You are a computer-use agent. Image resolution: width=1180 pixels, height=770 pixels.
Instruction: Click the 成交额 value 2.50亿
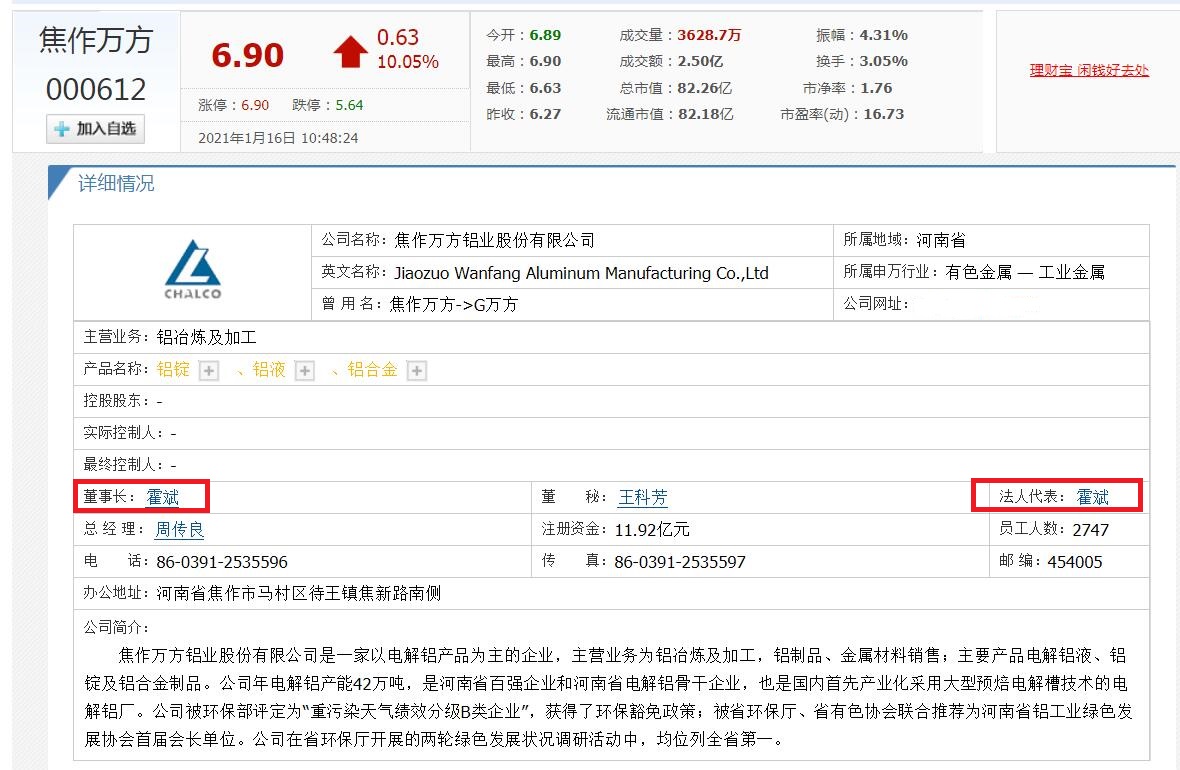pyautogui.click(x=700, y=61)
